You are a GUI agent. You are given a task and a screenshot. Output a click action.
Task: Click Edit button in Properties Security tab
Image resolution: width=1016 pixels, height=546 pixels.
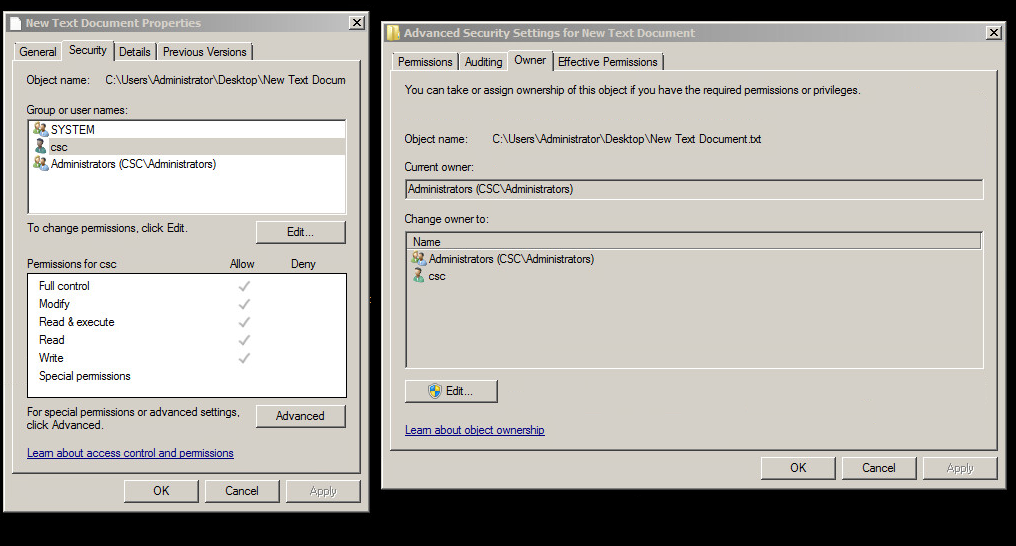(301, 232)
